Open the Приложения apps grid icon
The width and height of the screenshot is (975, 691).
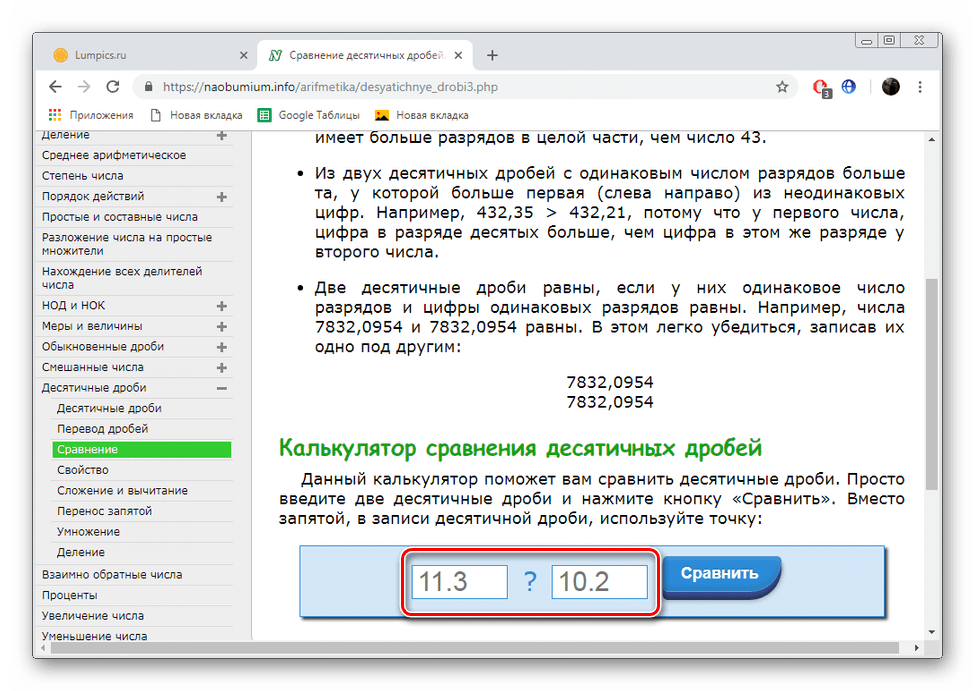pyautogui.click(x=55, y=115)
